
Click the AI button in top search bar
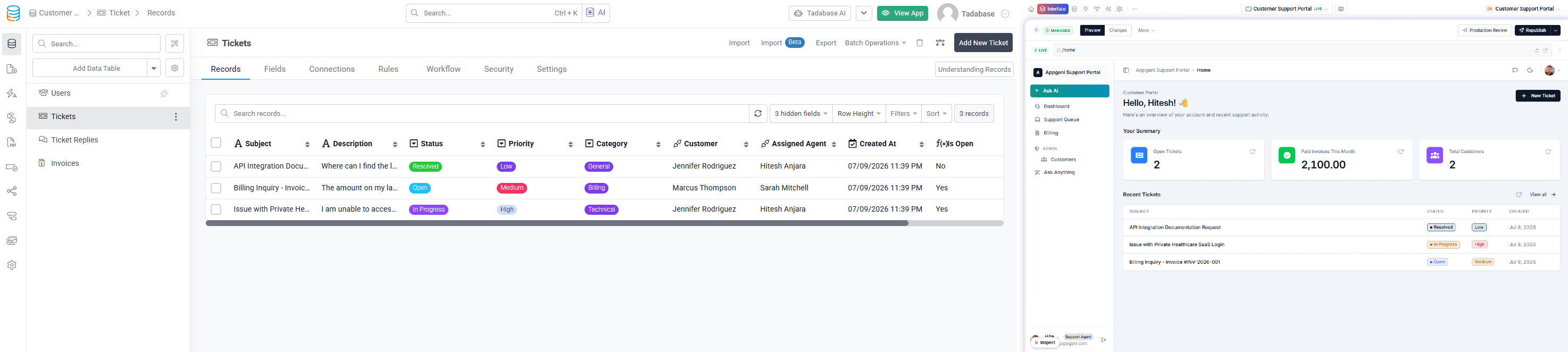coord(596,13)
